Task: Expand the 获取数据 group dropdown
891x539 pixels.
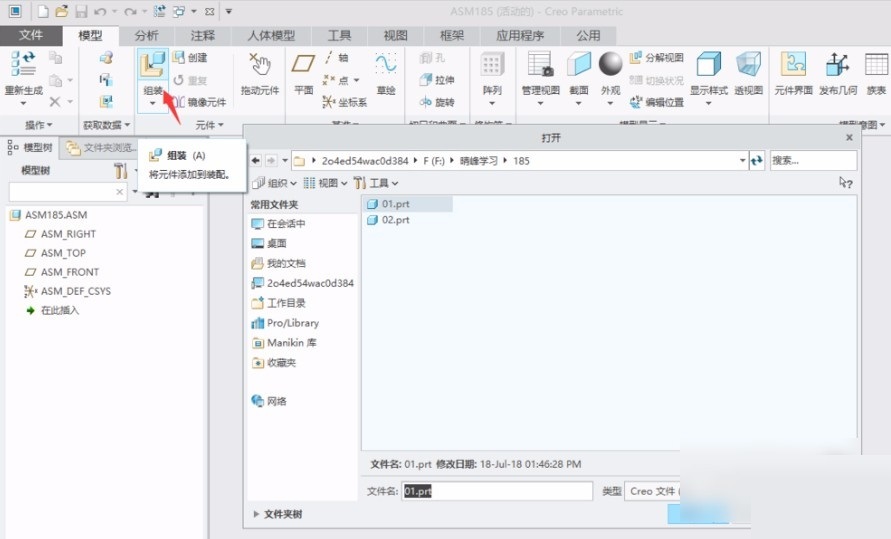Action: [107, 125]
